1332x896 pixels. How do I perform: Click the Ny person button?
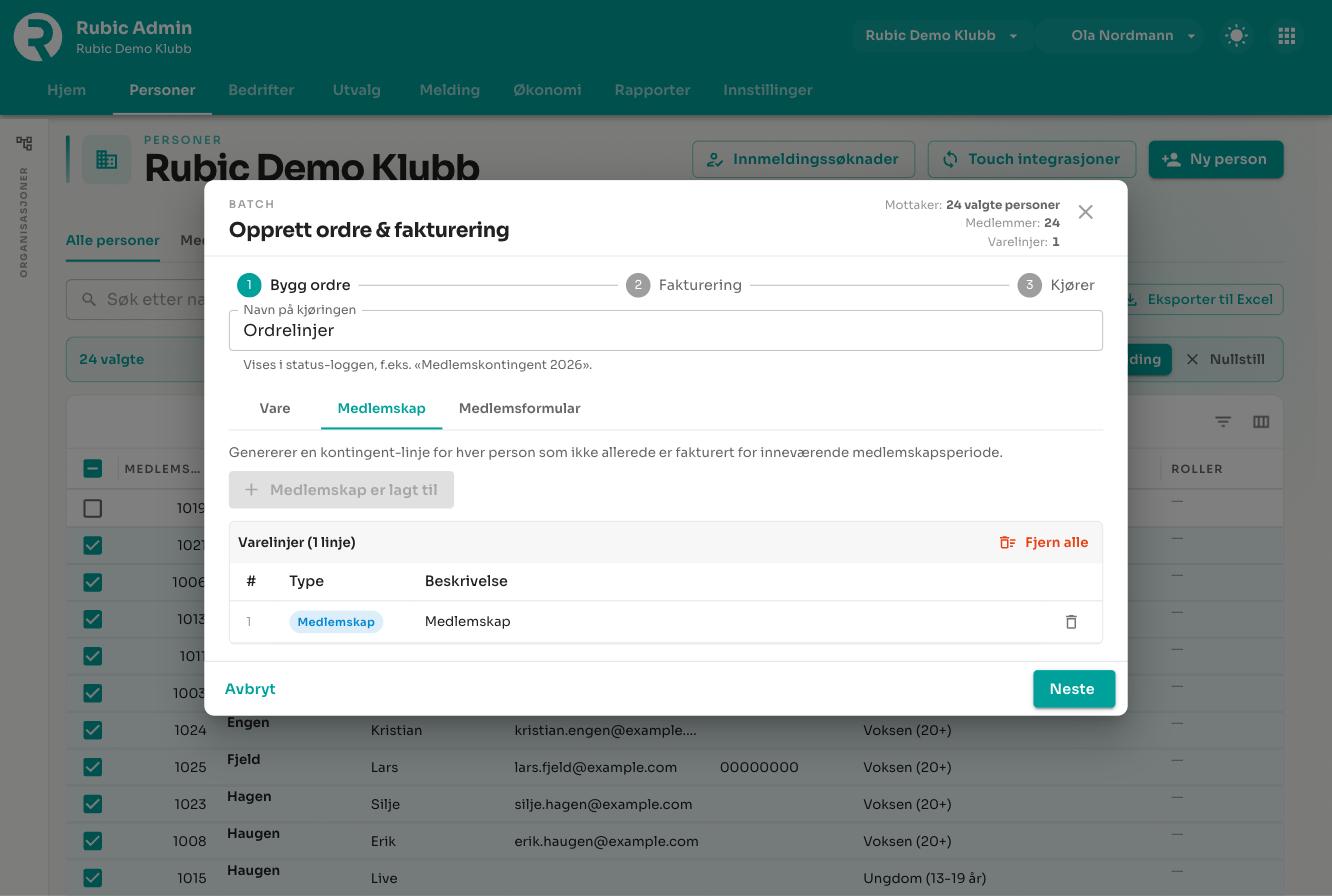tap(1216, 159)
